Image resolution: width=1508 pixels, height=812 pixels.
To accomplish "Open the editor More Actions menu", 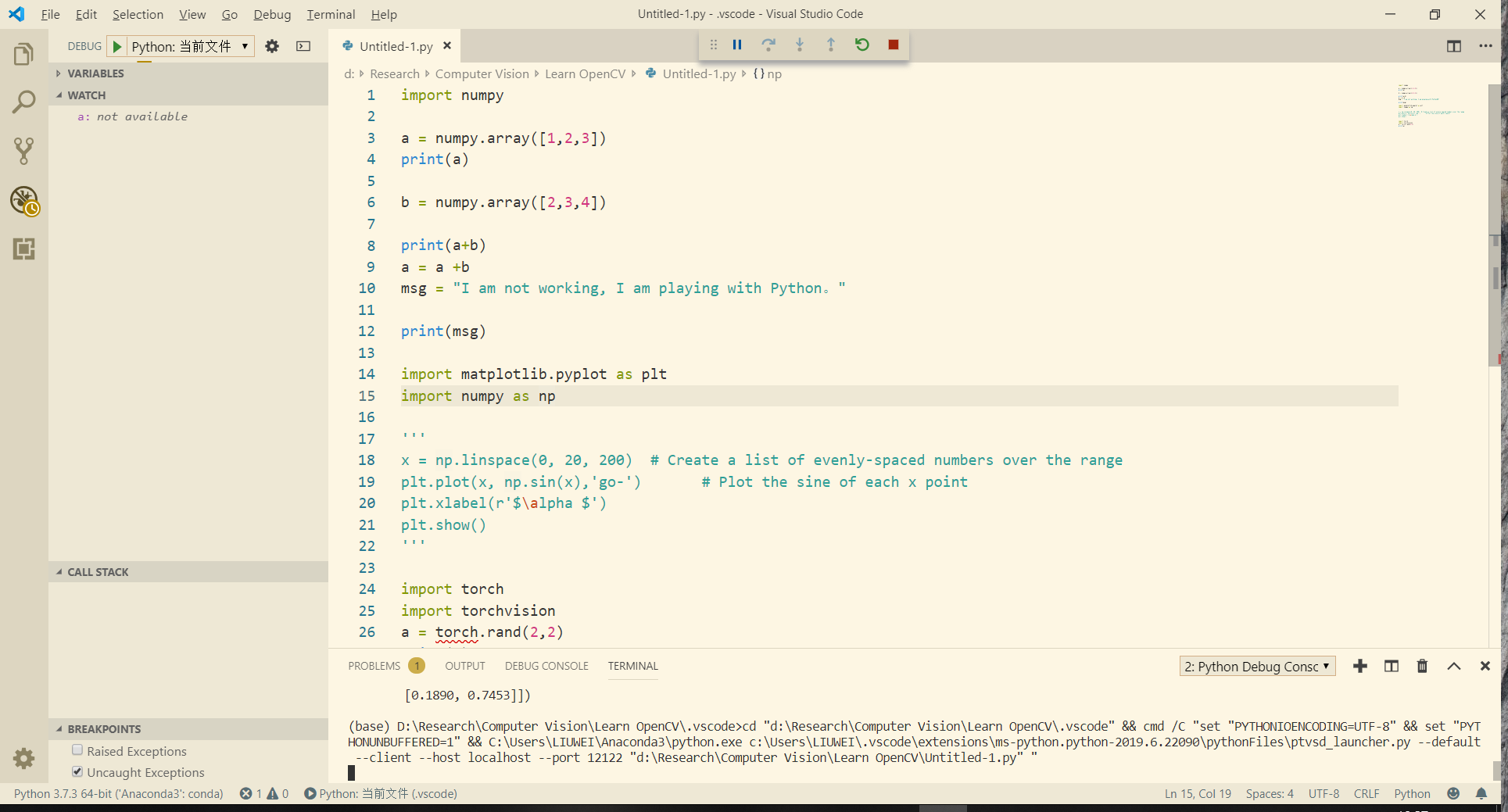I will tap(1485, 46).
